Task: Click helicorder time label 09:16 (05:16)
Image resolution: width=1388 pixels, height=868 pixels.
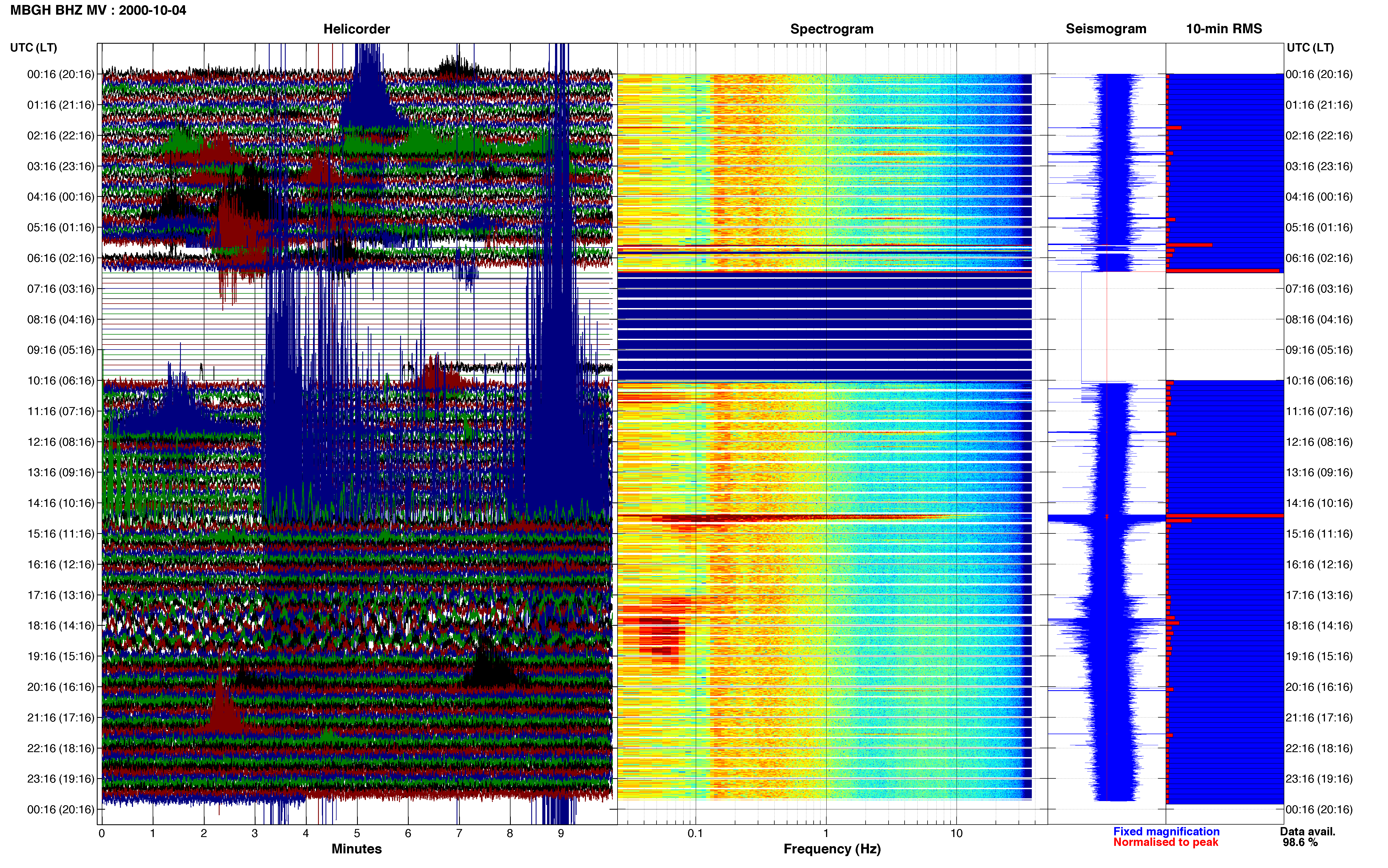Action: click(x=61, y=350)
